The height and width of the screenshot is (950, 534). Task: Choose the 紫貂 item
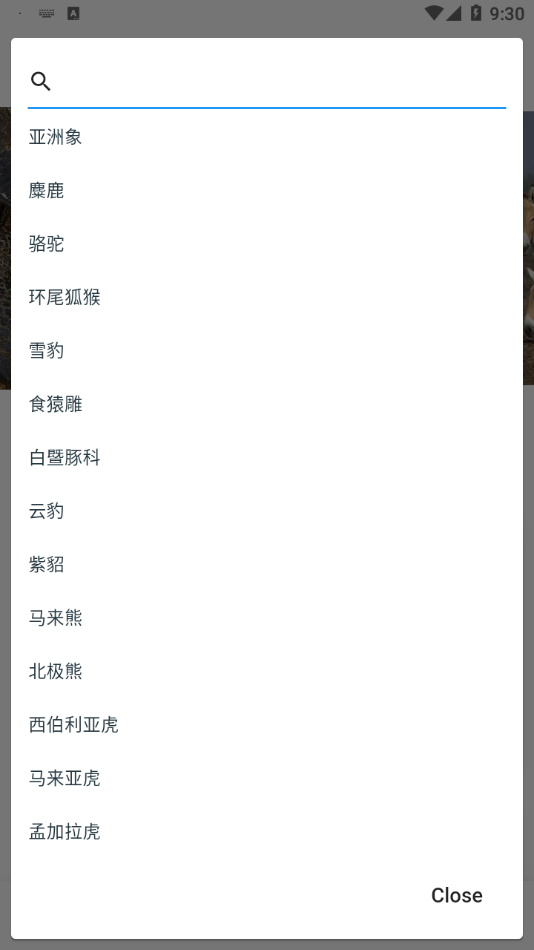[x=267, y=564]
